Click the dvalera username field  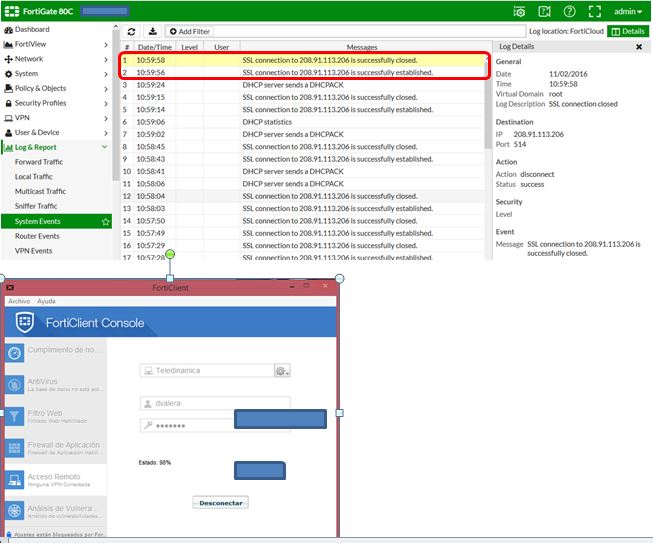point(215,404)
